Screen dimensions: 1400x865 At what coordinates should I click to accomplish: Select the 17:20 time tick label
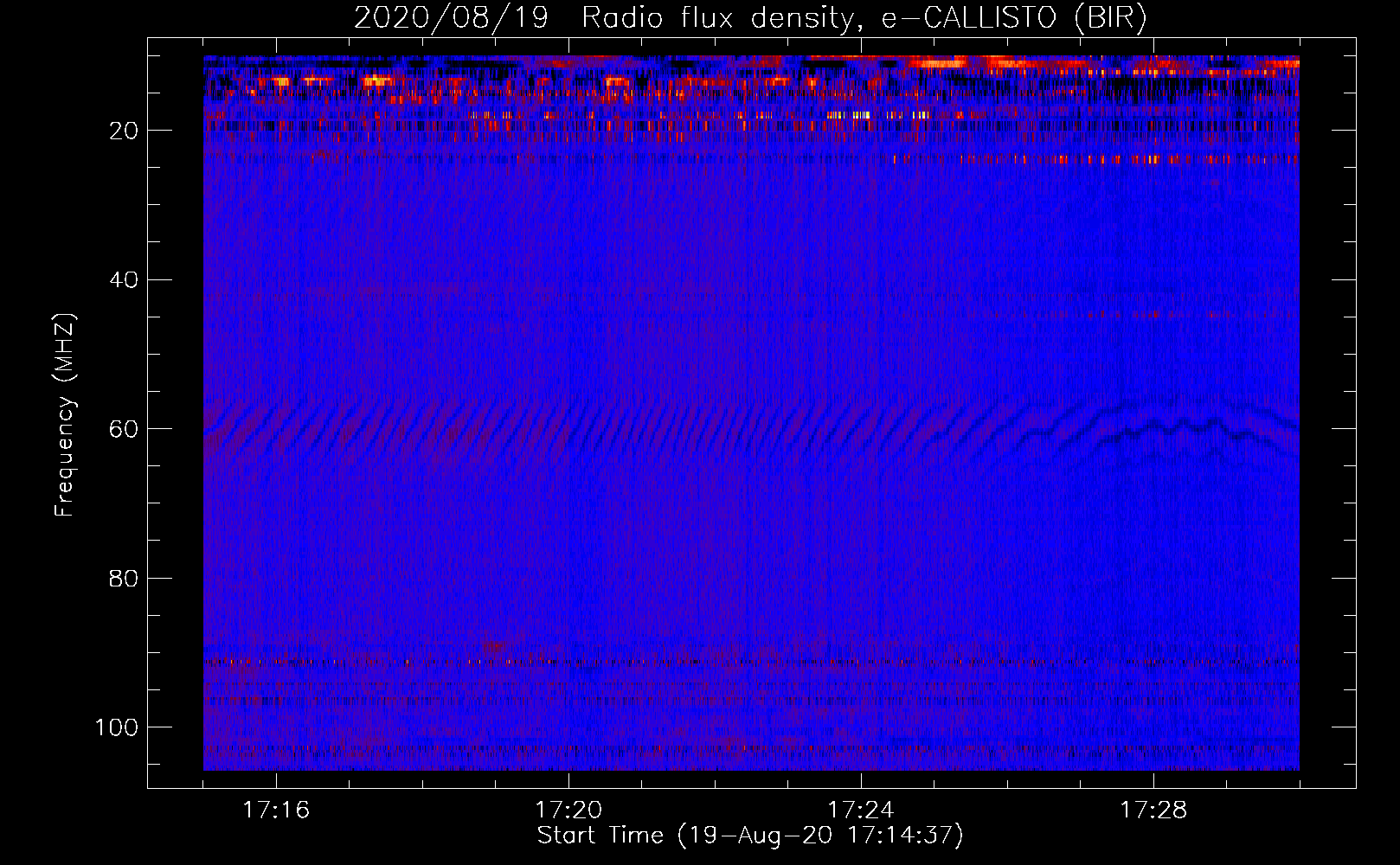click(x=568, y=810)
